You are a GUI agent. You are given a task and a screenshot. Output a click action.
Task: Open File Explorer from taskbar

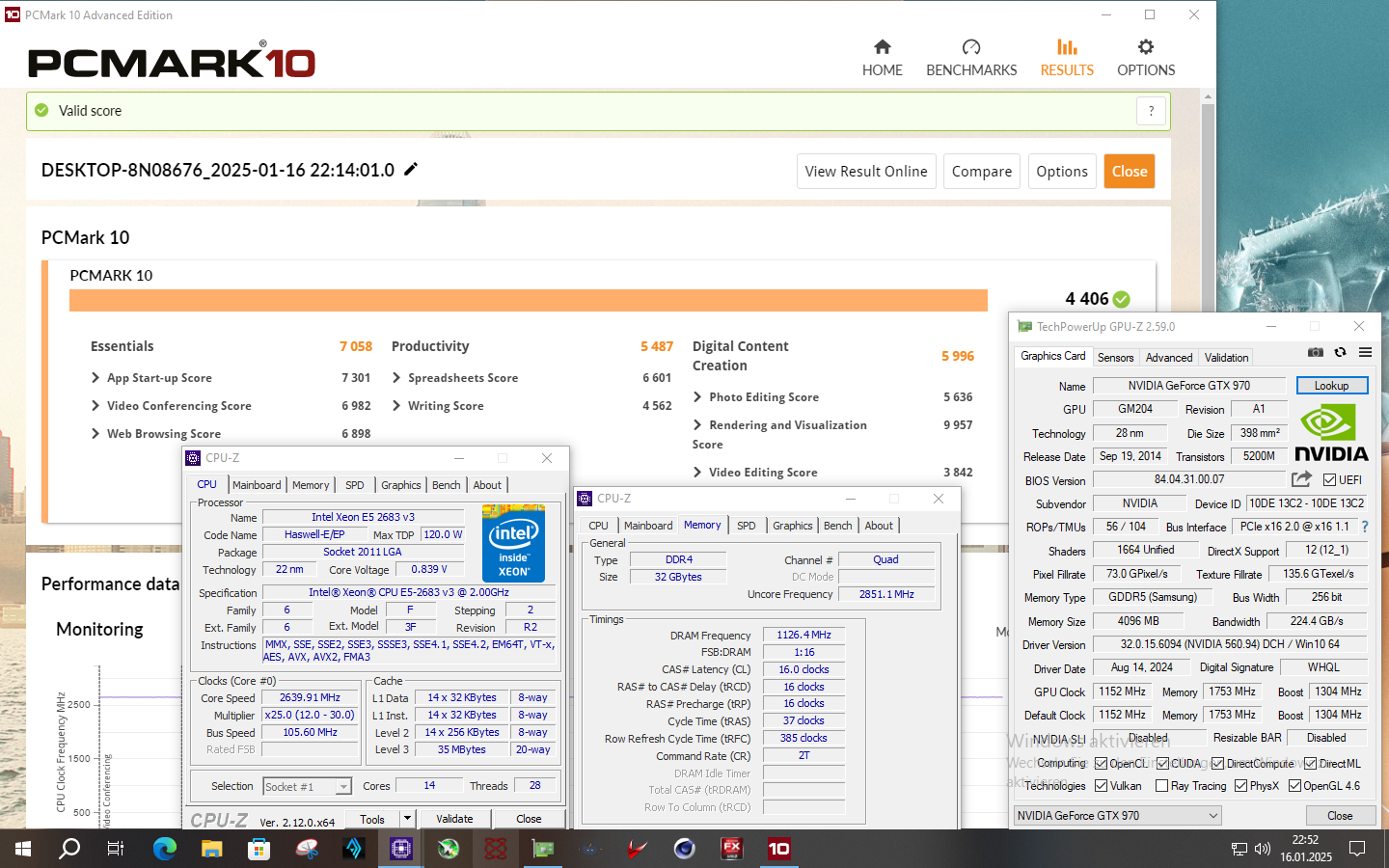point(212,849)
